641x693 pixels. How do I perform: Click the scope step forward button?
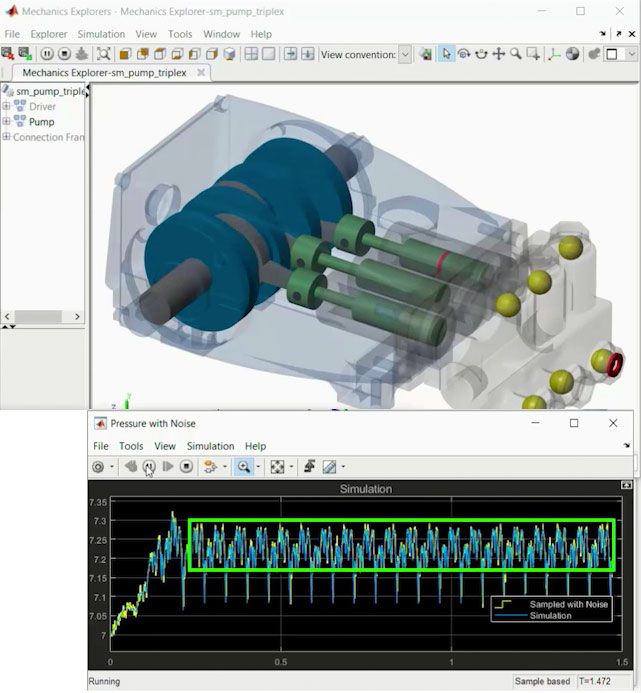pos(167,466)
